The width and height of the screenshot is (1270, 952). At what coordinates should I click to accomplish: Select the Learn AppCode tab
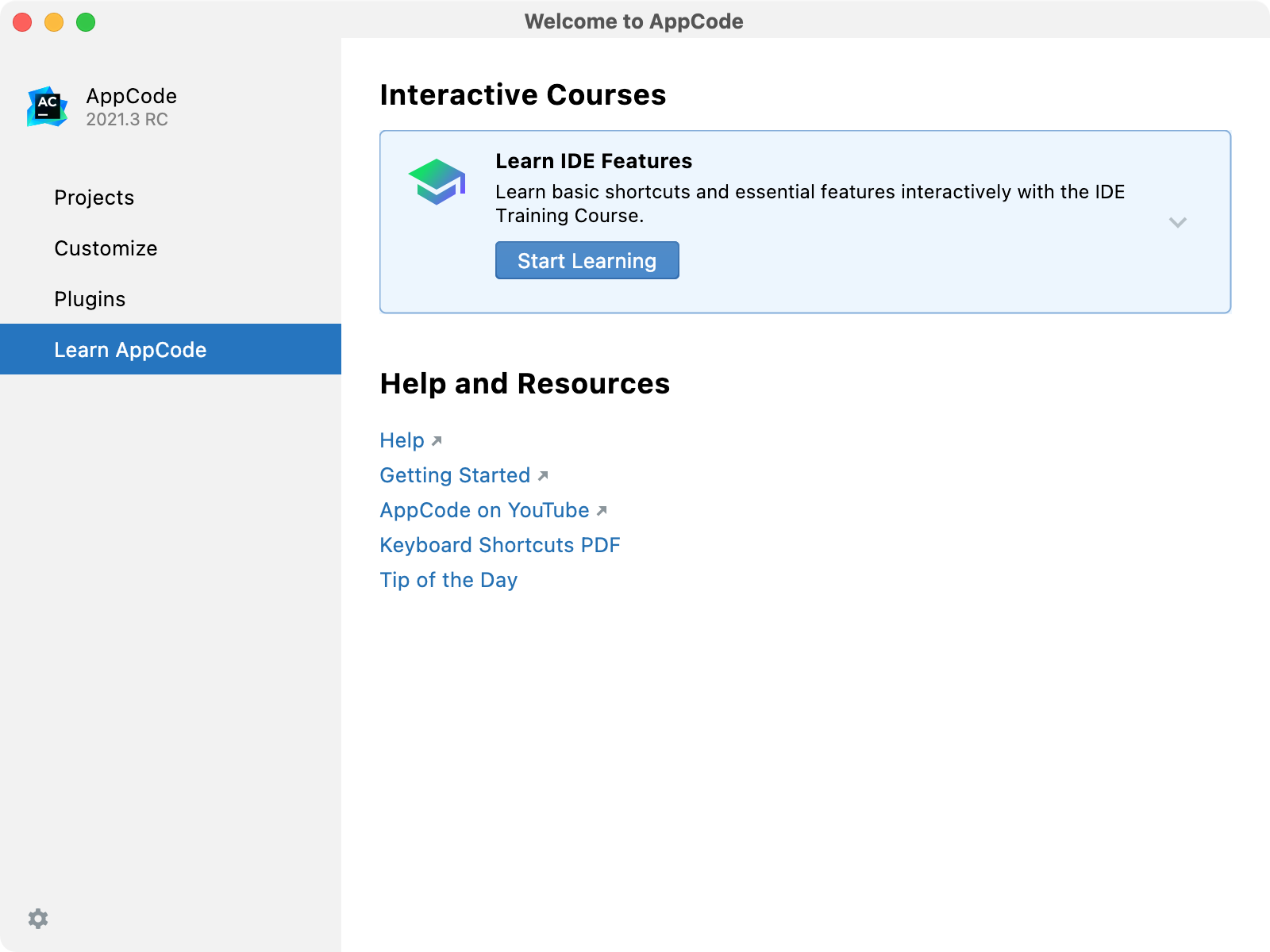coord(130,350)
